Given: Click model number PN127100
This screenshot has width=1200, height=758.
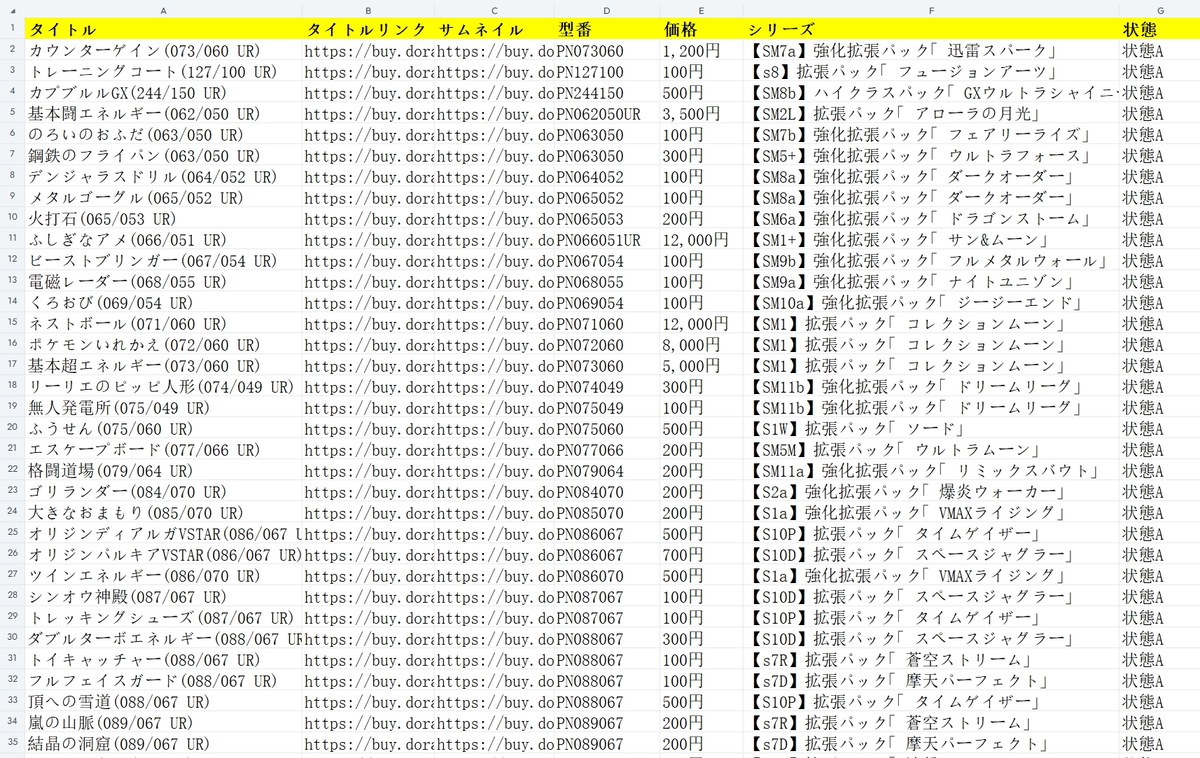Looking at the screenshot, I should click(607, 71).
